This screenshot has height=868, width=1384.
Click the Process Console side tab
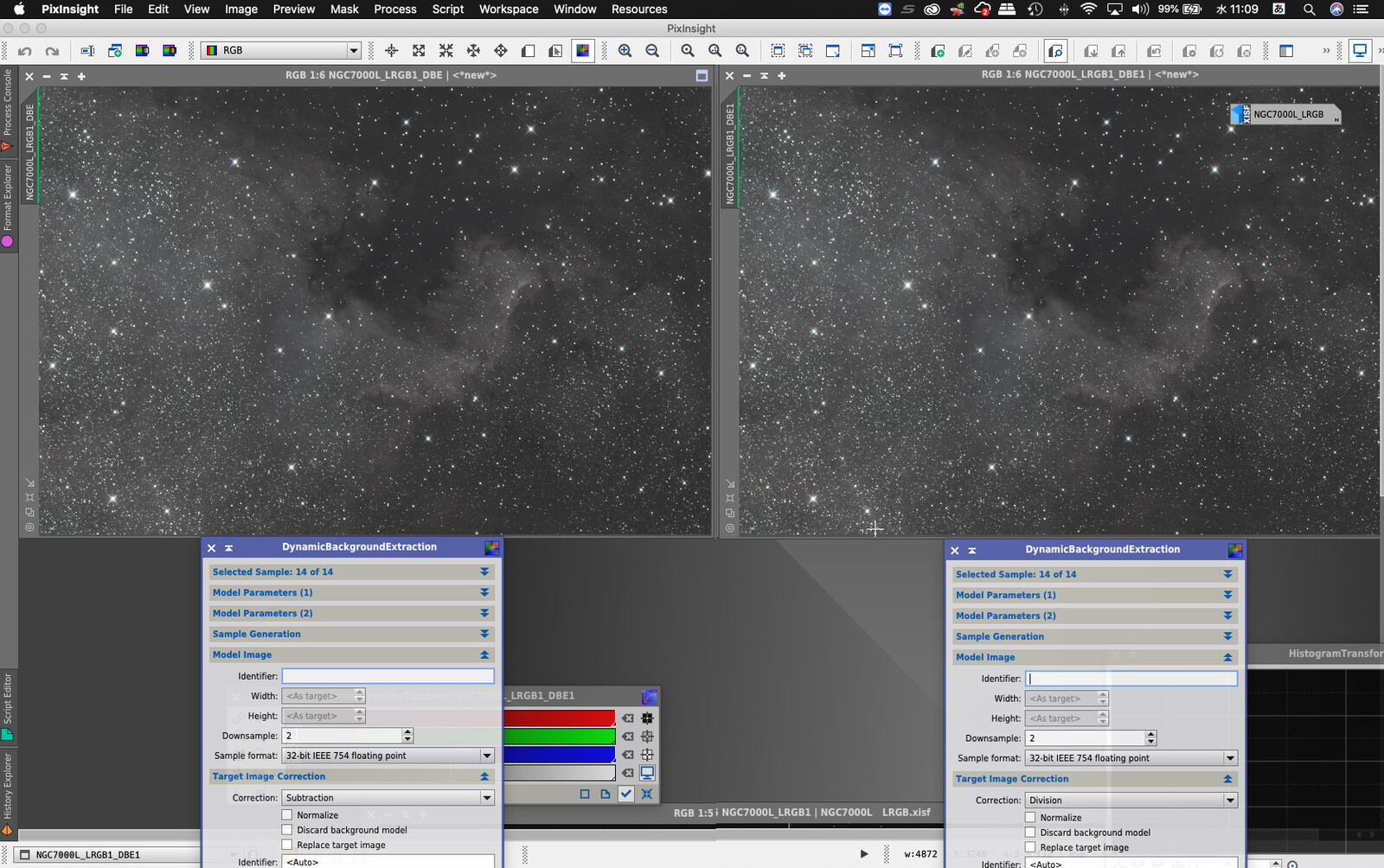tap(8, 104)
